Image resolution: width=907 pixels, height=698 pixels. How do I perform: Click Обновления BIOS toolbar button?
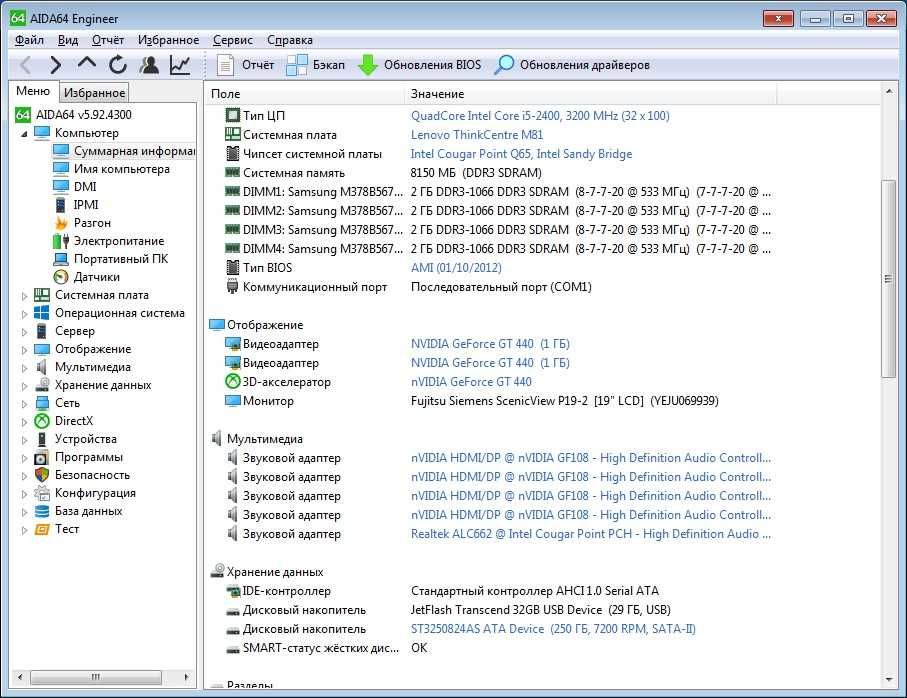click(419, 65)
